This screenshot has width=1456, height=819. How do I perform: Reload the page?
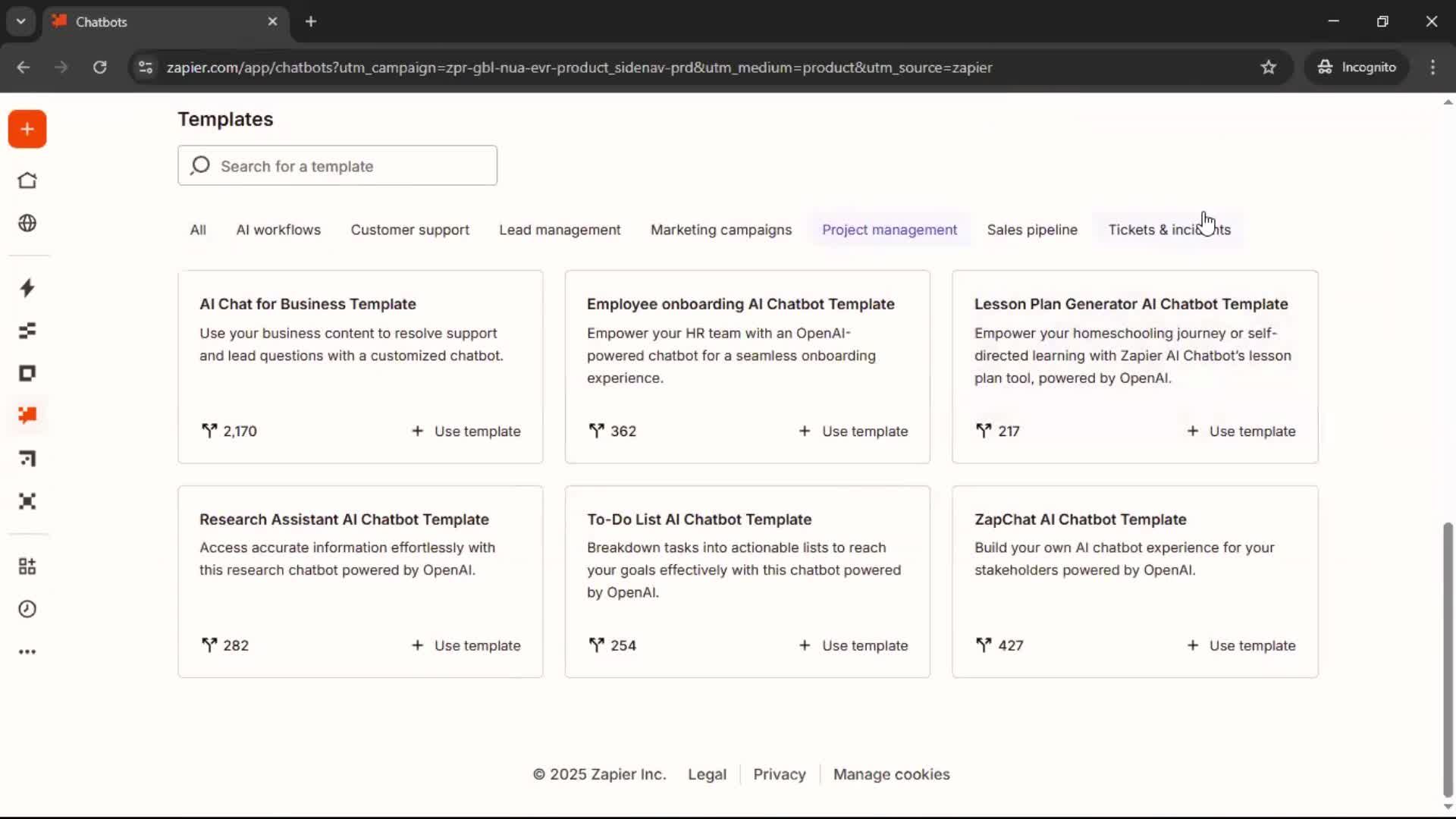(99, 67)
